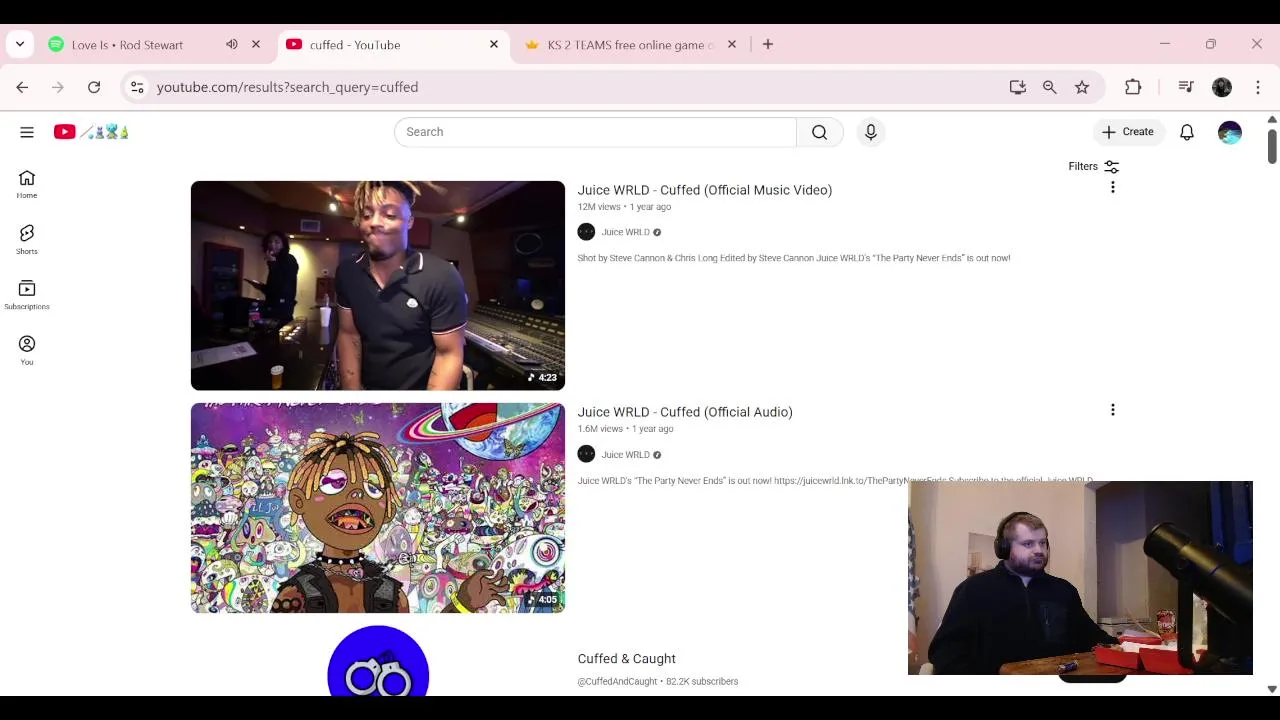The width and height of the screenshot is (1280, 720).
Task: Open the Chrome profile avatar
Action: [x=1222, y=87]
